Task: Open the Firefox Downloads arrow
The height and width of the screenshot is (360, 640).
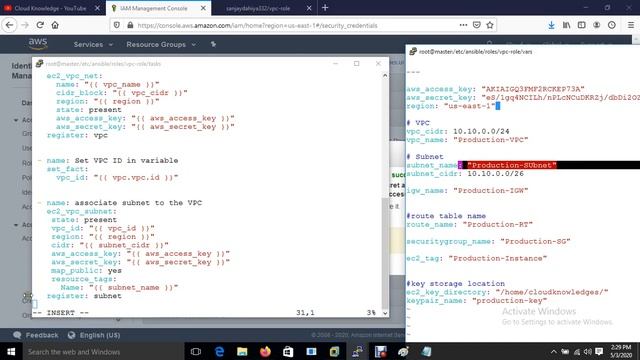Action: coord(551,25)
